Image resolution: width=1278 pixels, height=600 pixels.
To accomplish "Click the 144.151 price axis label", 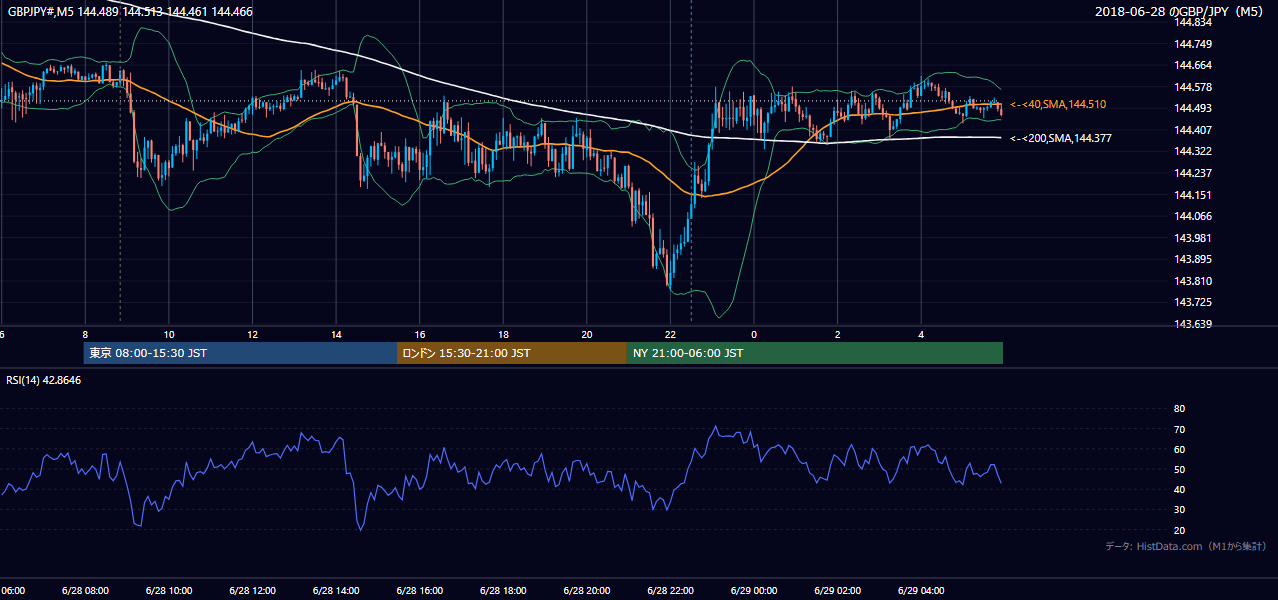I will tap(1192, 195).
